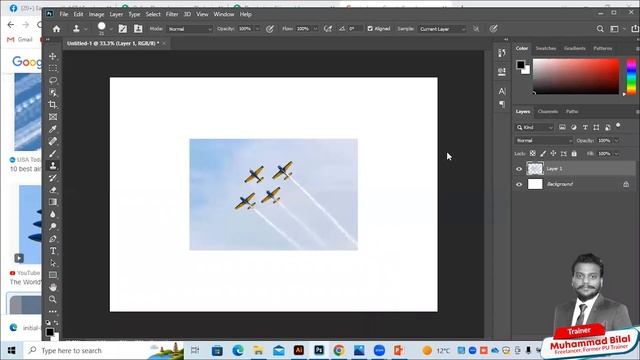Viewport: 640px width, 360px height.
Task: Select the Path Selection tool
Action: pyautogui.click(x=53, y=263)
